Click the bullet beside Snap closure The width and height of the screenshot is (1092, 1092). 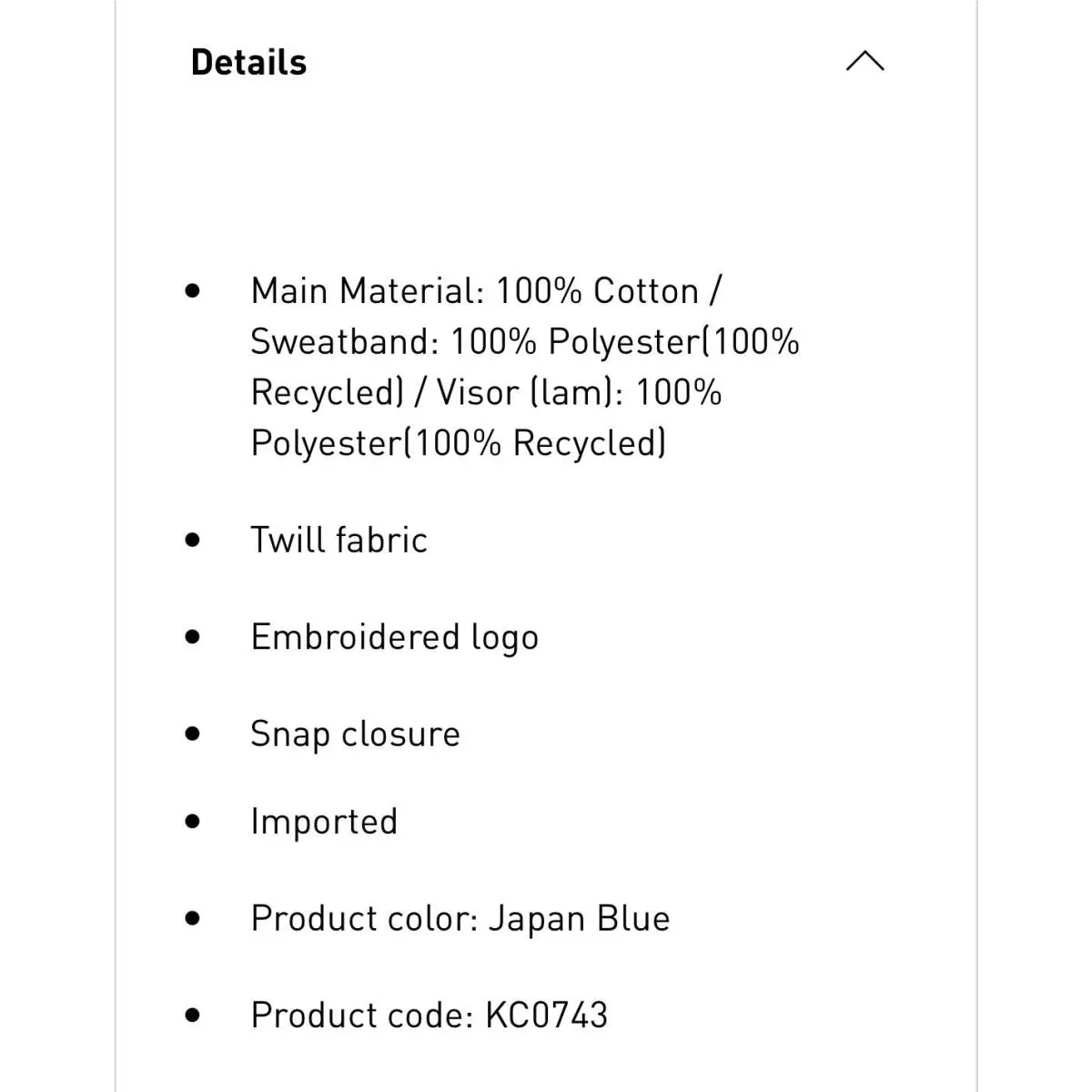point(192,733)
